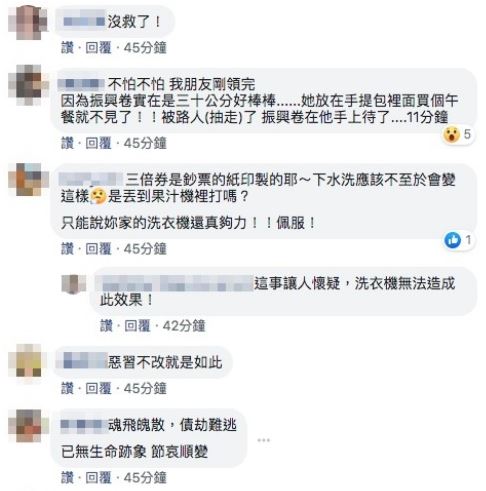Open the first commenter's avatar next to 沒救了
This screenshot has height=491, width=486.
coord(27,23)
